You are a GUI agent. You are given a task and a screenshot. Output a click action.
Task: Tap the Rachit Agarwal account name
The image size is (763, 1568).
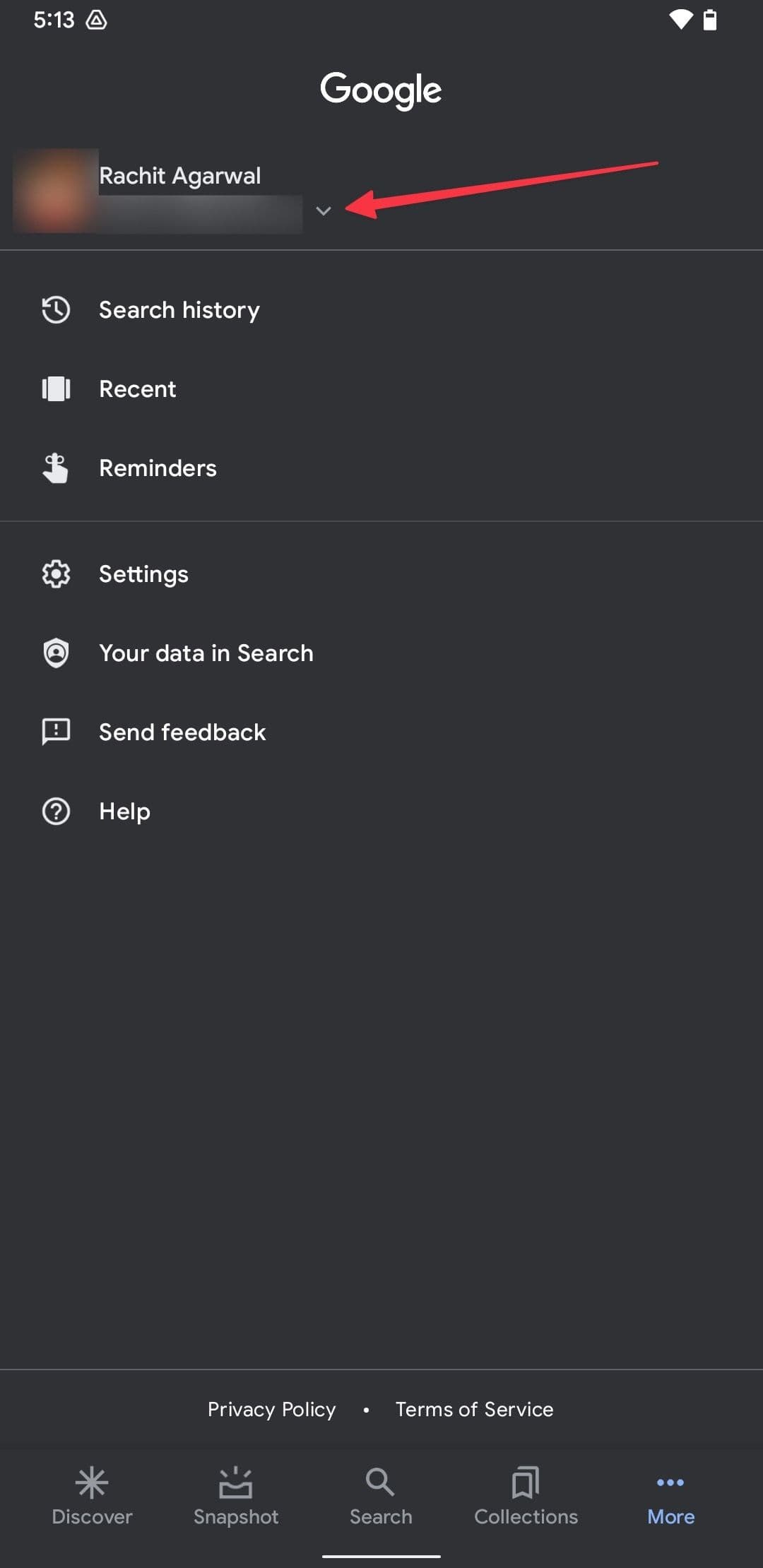pos(179,176)
